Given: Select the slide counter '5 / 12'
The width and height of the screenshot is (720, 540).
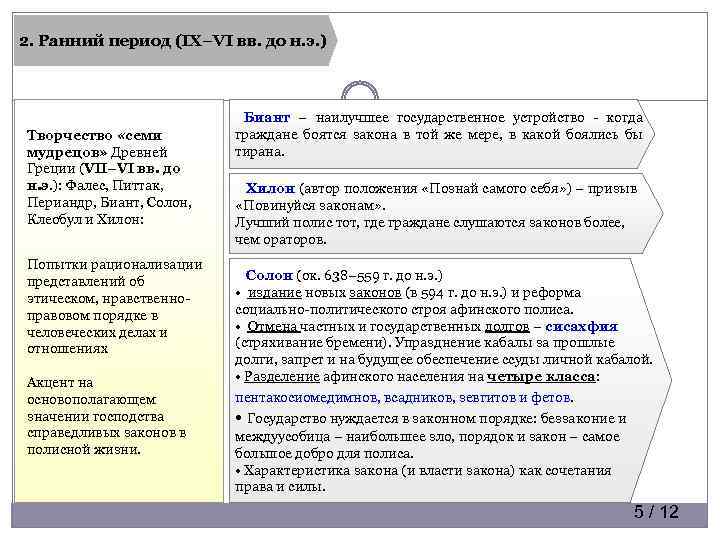Looking at the screenshot, I should point(656,512).
